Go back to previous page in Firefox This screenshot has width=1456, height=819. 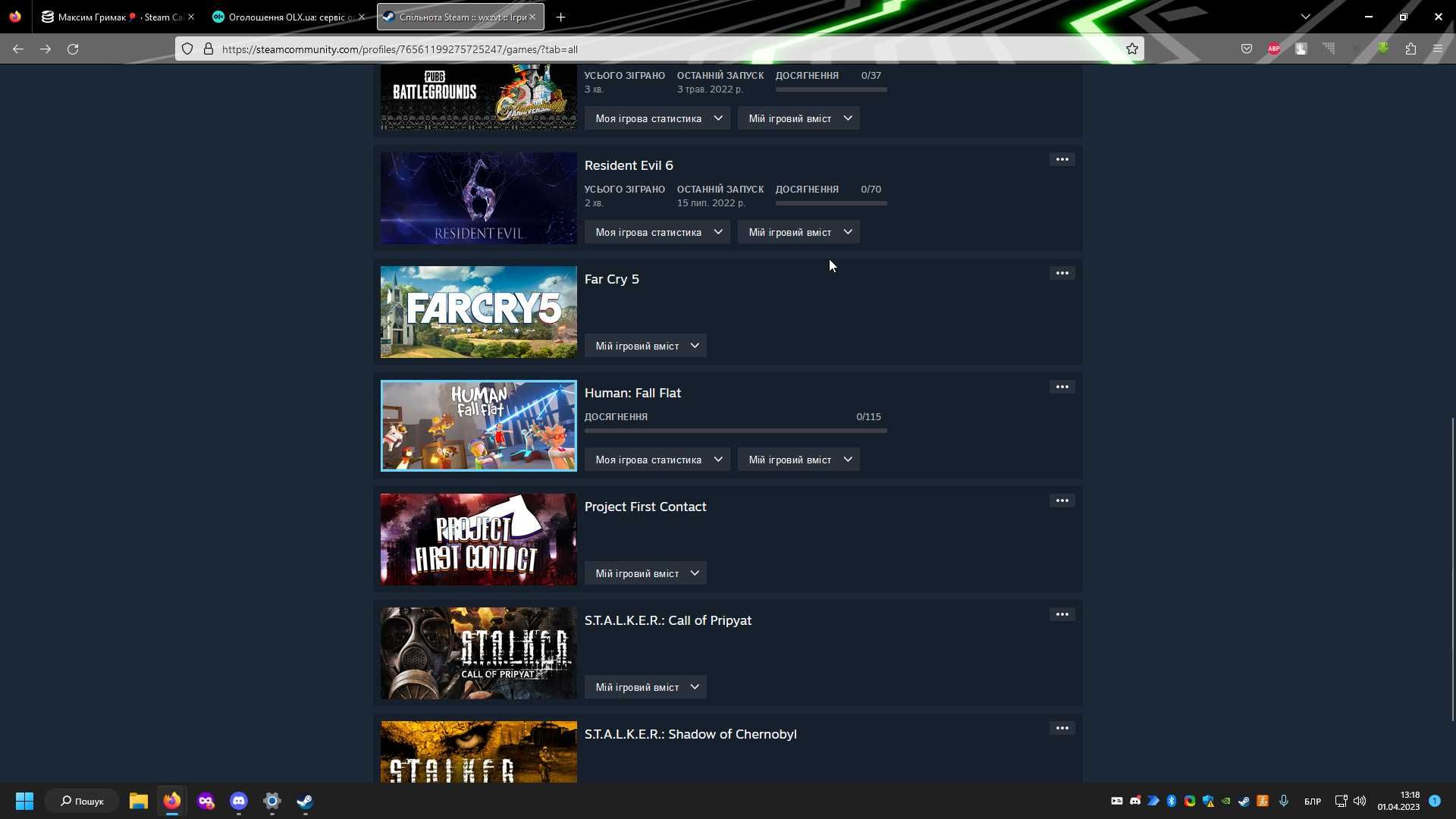(18, 49)
